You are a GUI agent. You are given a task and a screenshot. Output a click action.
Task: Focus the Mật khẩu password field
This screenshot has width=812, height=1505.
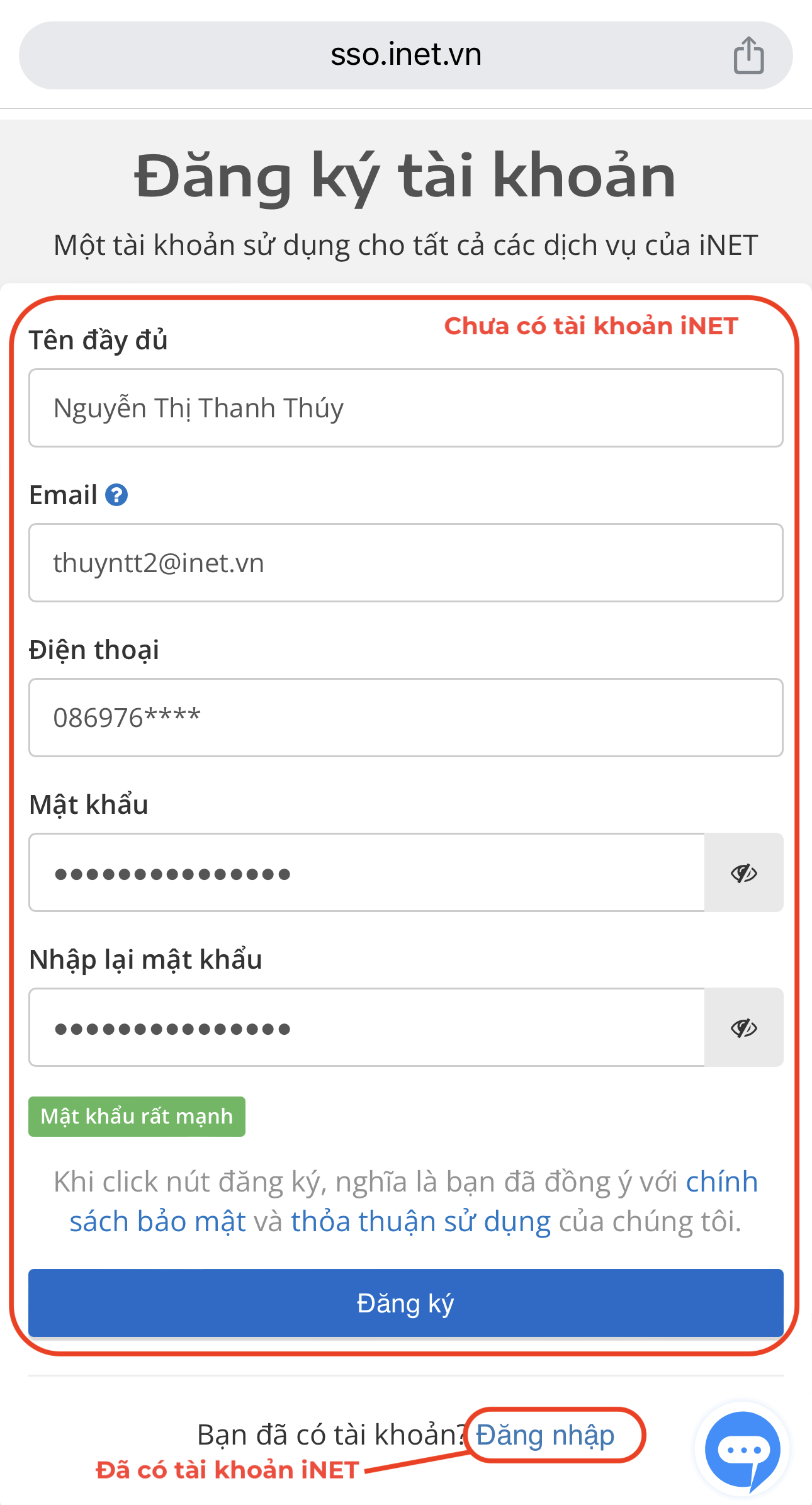click(x=367, y=872)
